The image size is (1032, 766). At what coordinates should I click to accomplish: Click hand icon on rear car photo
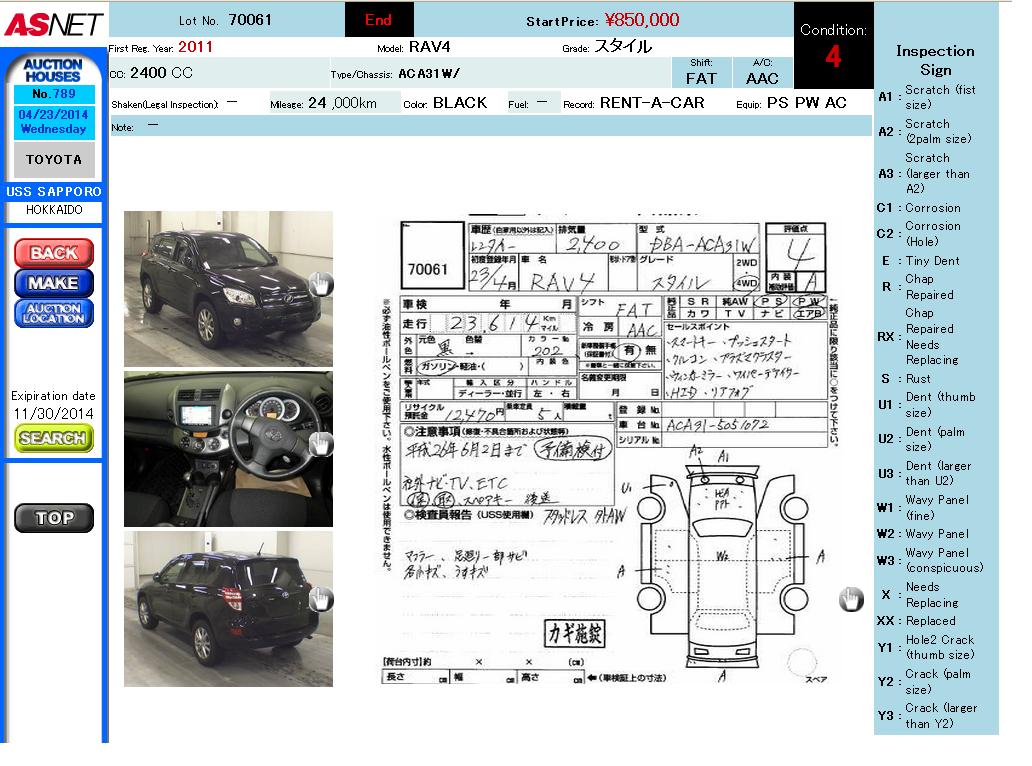tap(320, 598)
